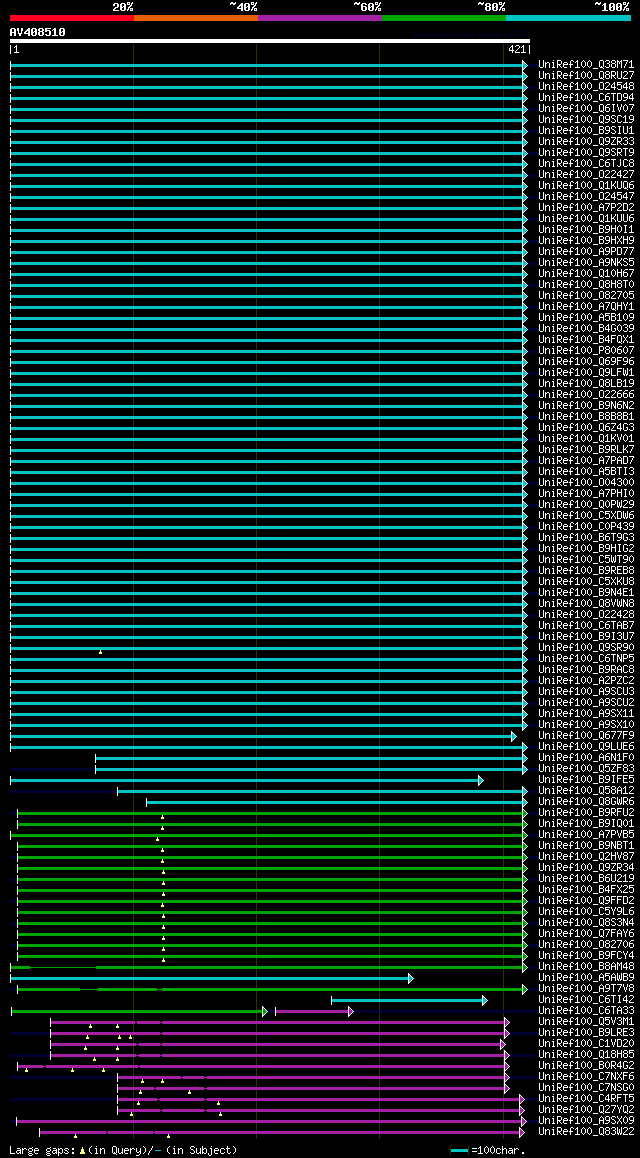Select the UniRef100_Q9FFD2 label
The width and height of the screenshot is (640, 1158).
(586, 900)
